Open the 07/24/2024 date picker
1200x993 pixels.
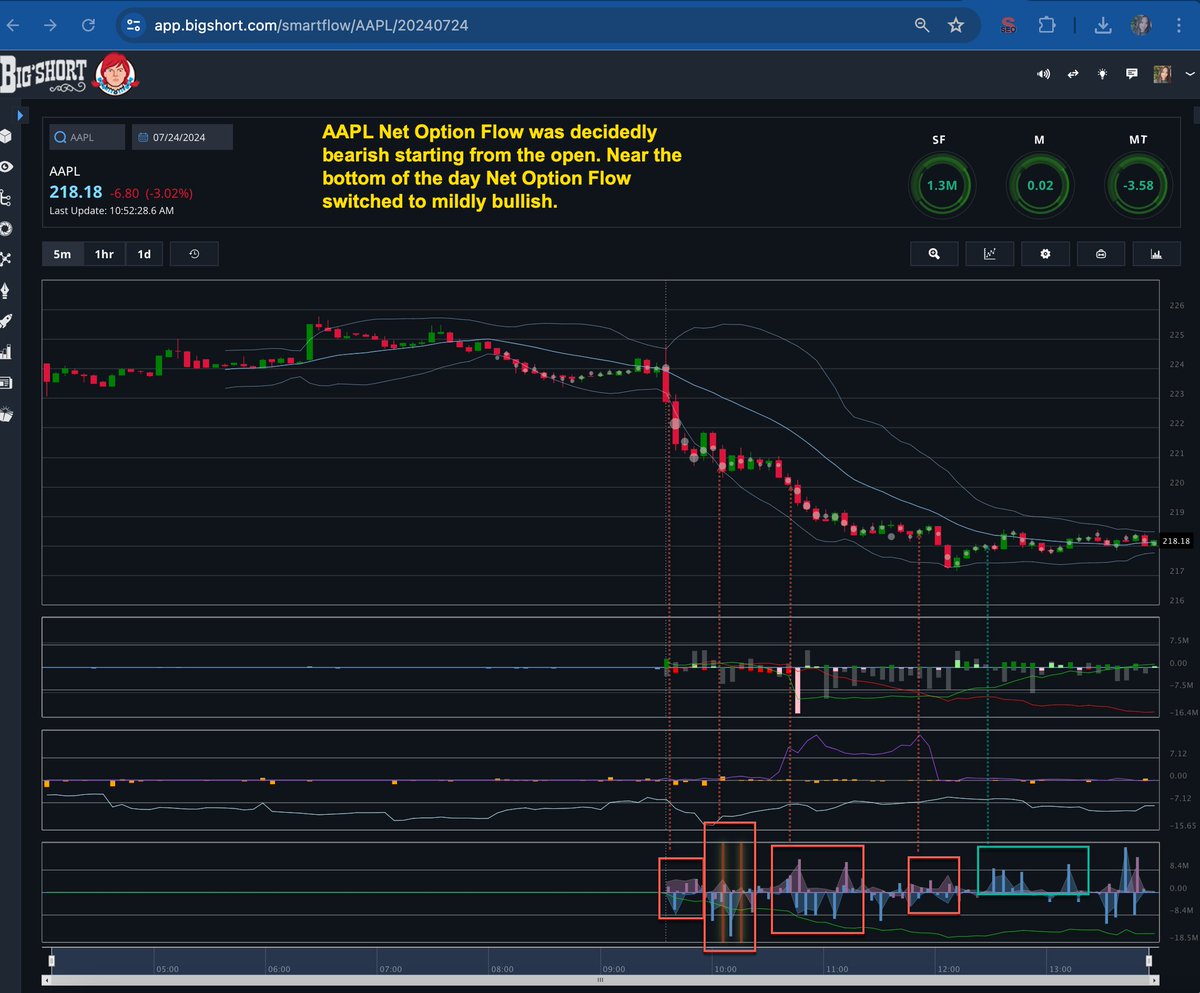[182, 137]
